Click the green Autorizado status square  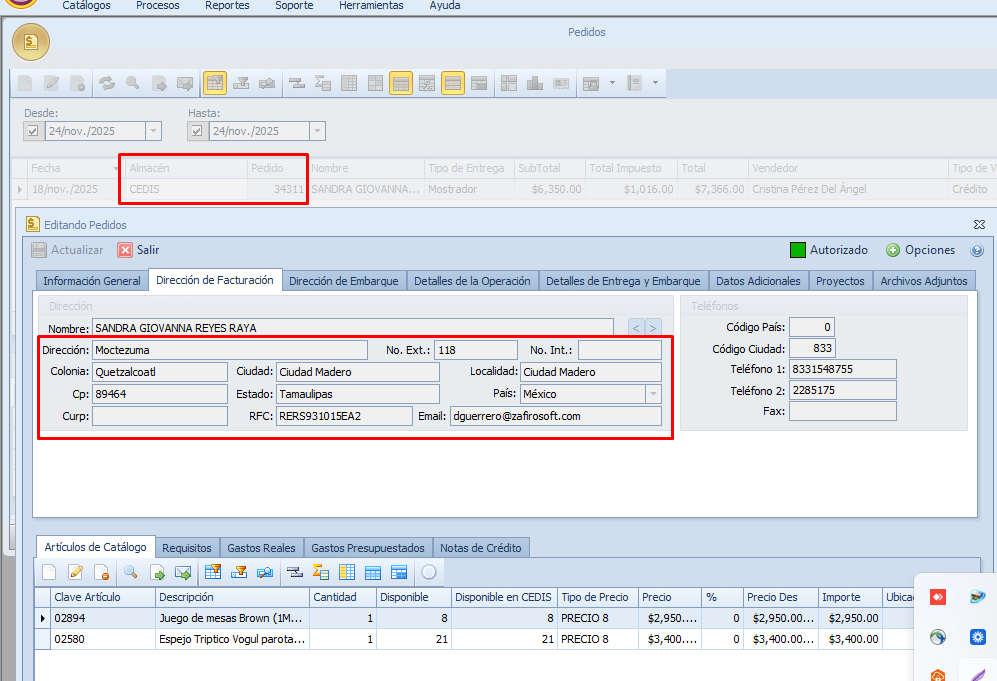(x=798, y=250)
